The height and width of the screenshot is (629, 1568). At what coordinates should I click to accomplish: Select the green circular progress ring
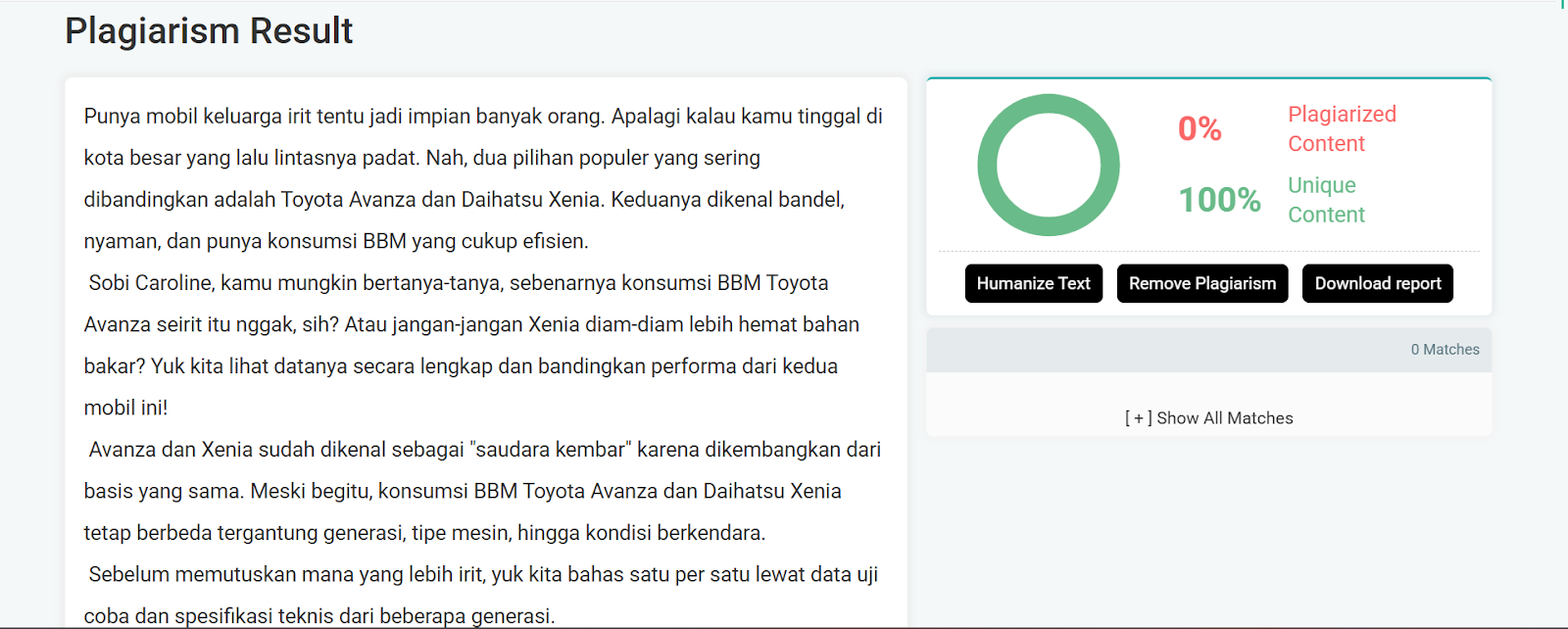(x=1049, y=165)
